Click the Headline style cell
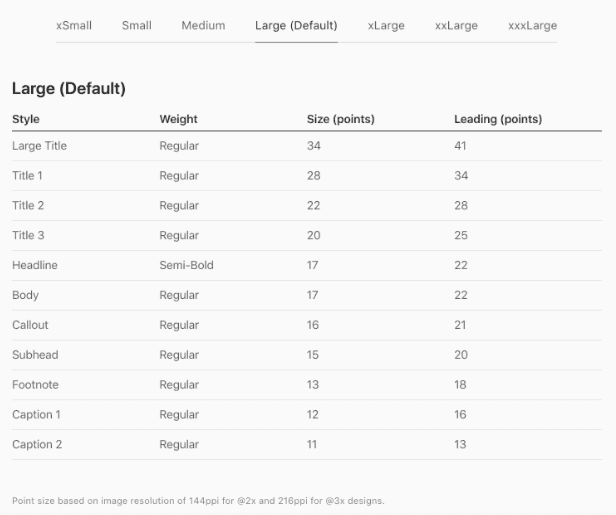Image resolution: width=616 pixels, height=515 pixels. click(x=35, y=265)
